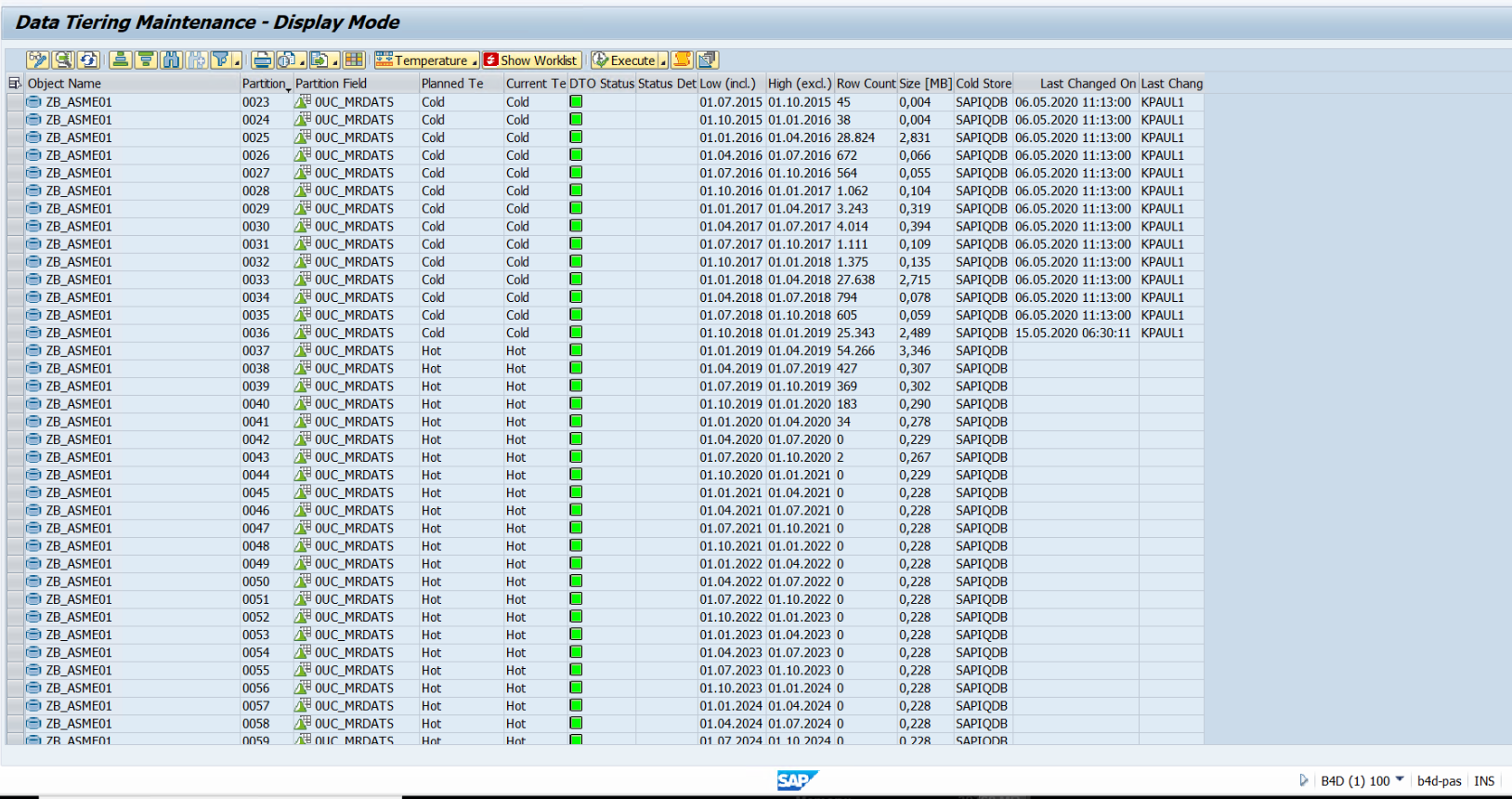Click the Execute button
This screenshot has width=1512, height=799.
click(625, 60)
